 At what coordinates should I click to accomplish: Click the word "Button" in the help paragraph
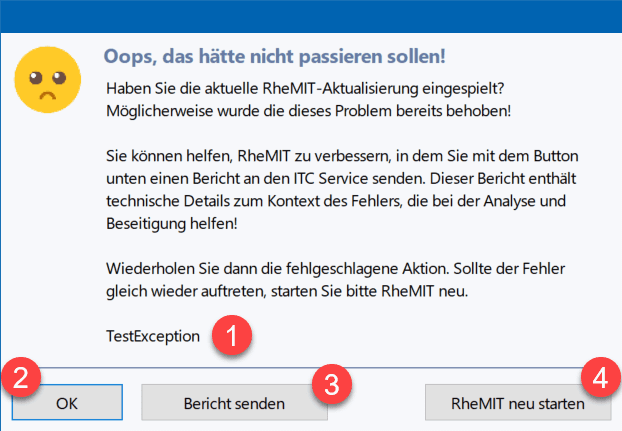(x=544, y=159)
